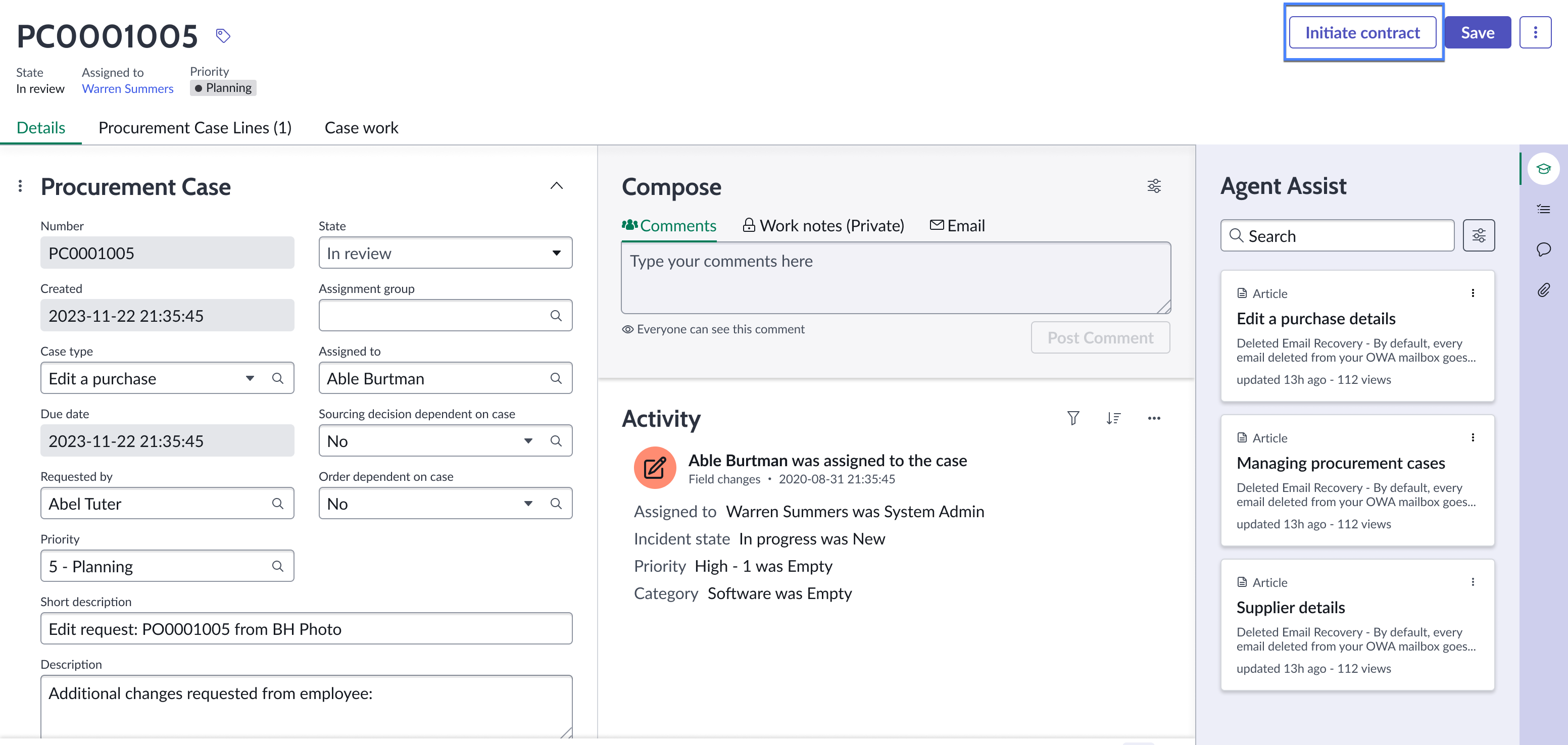Open the Procurement Case Lines (1) tab

(195, 127)
